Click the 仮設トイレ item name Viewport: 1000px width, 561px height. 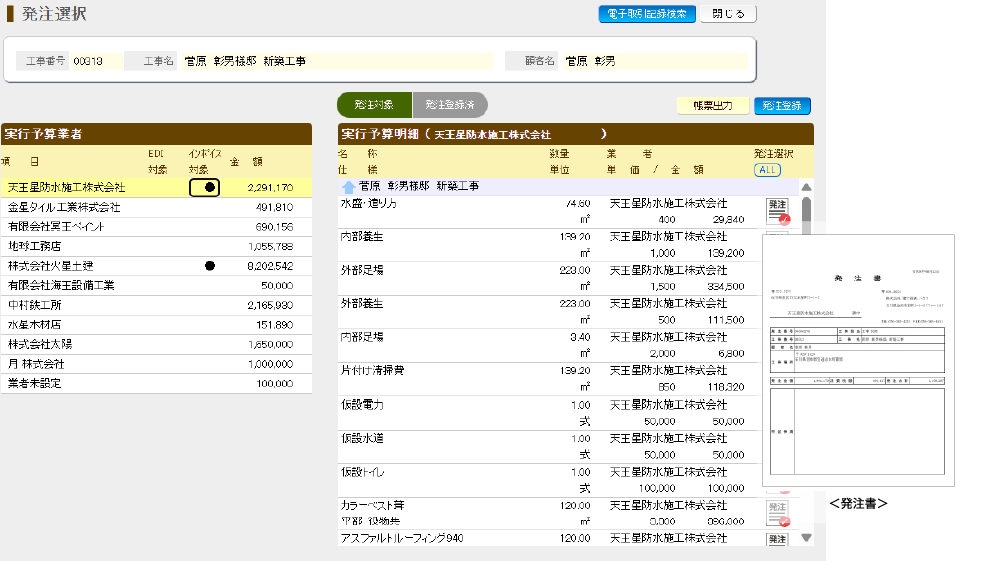tap(362, 472)
